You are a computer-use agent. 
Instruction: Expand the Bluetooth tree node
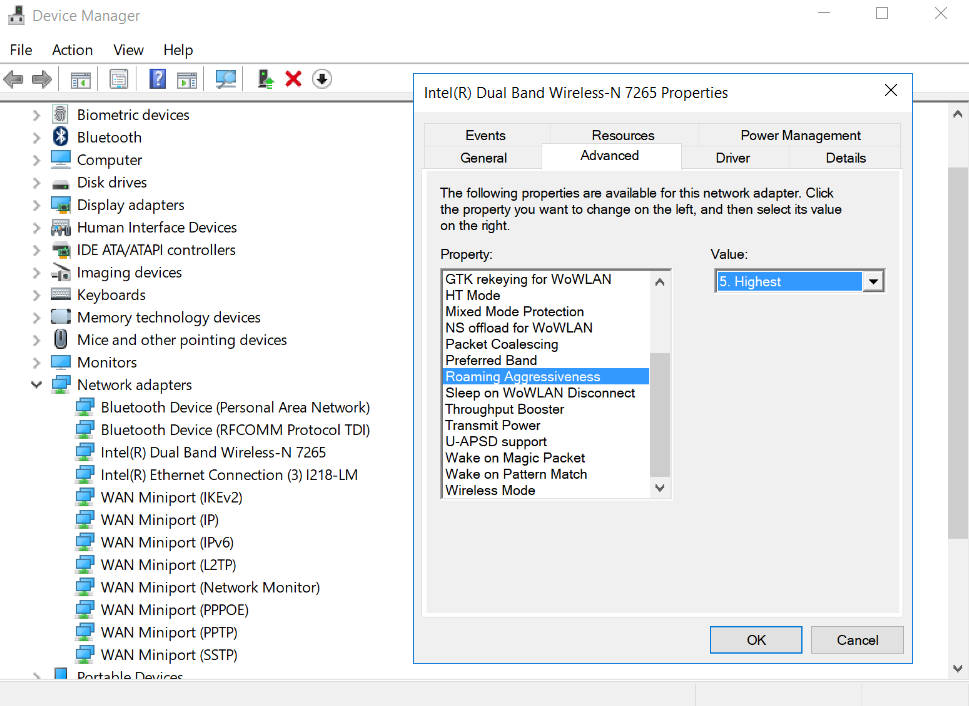click(36, 137)
